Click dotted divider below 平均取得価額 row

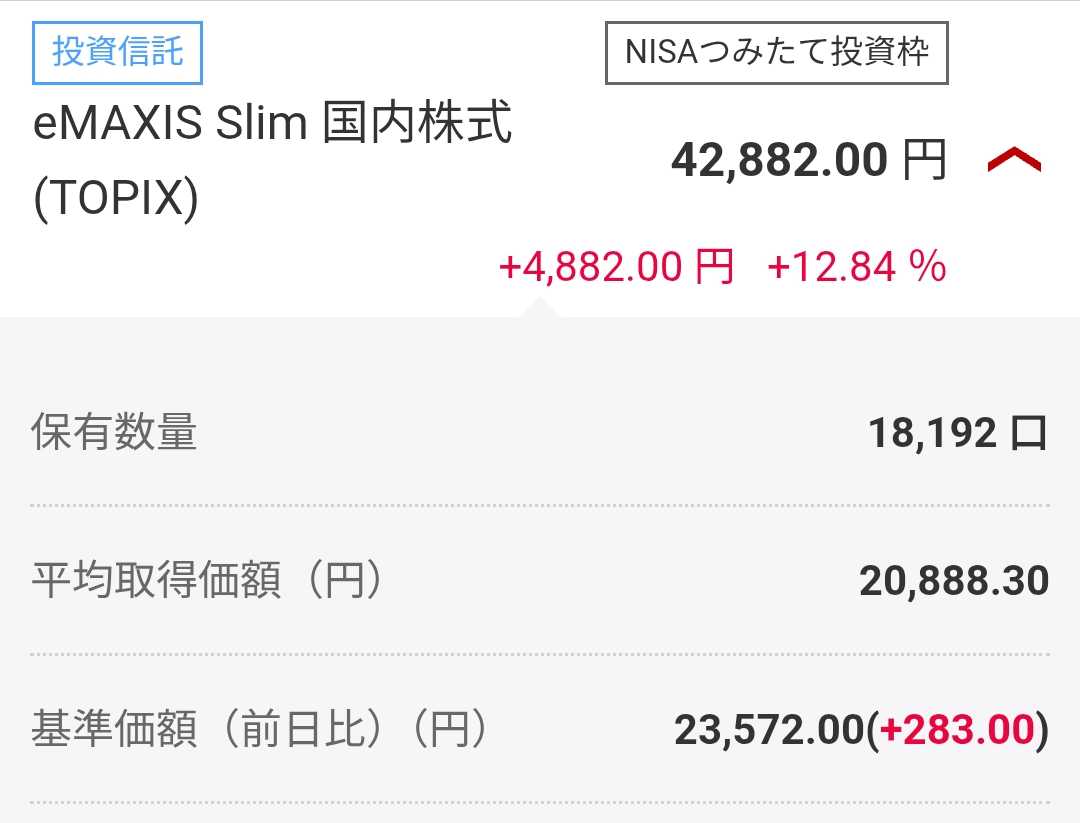point(540,654)
